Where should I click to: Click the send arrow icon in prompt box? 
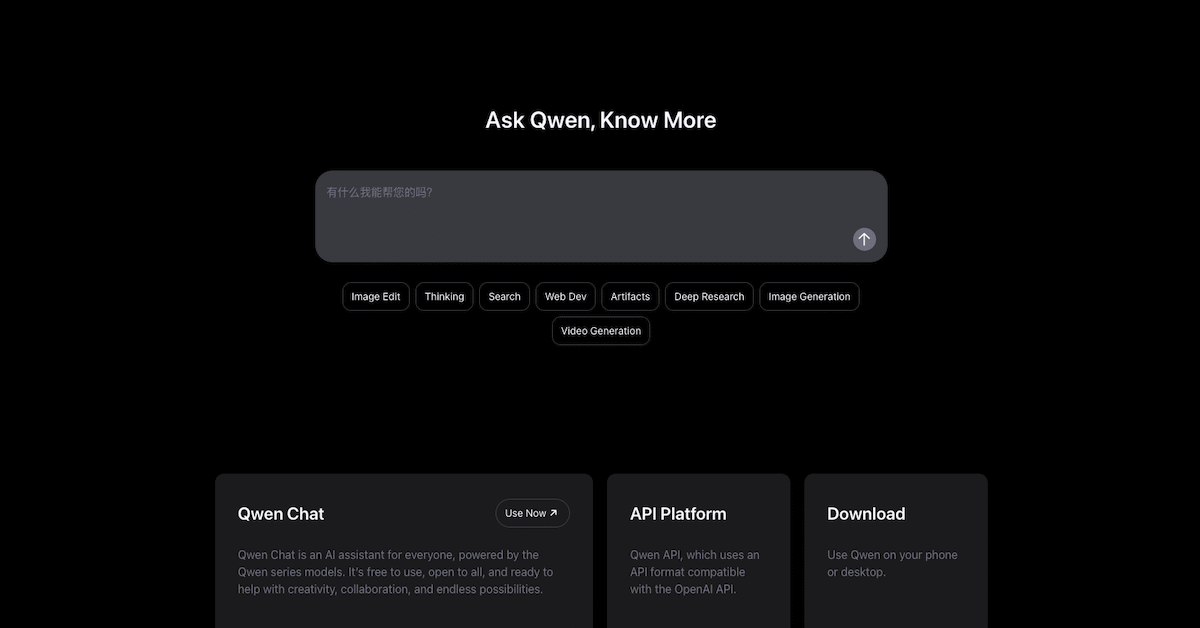864,239
